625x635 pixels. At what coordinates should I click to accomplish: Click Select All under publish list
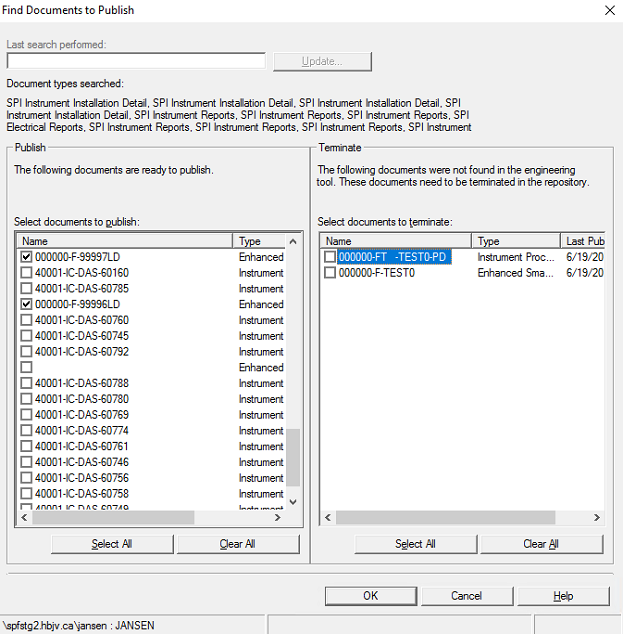pos(112,544)
